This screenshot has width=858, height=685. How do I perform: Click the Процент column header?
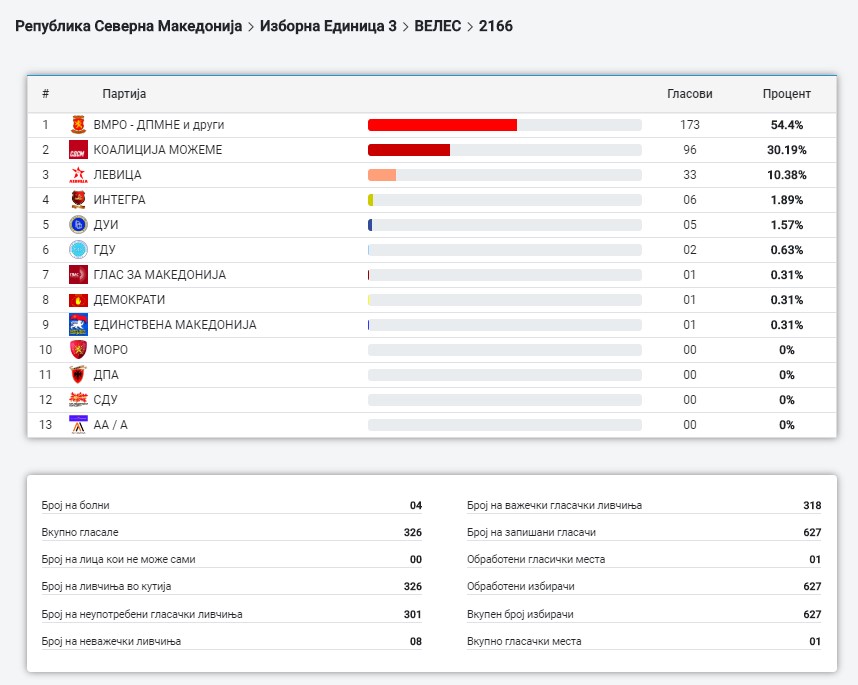click(786, 94)
